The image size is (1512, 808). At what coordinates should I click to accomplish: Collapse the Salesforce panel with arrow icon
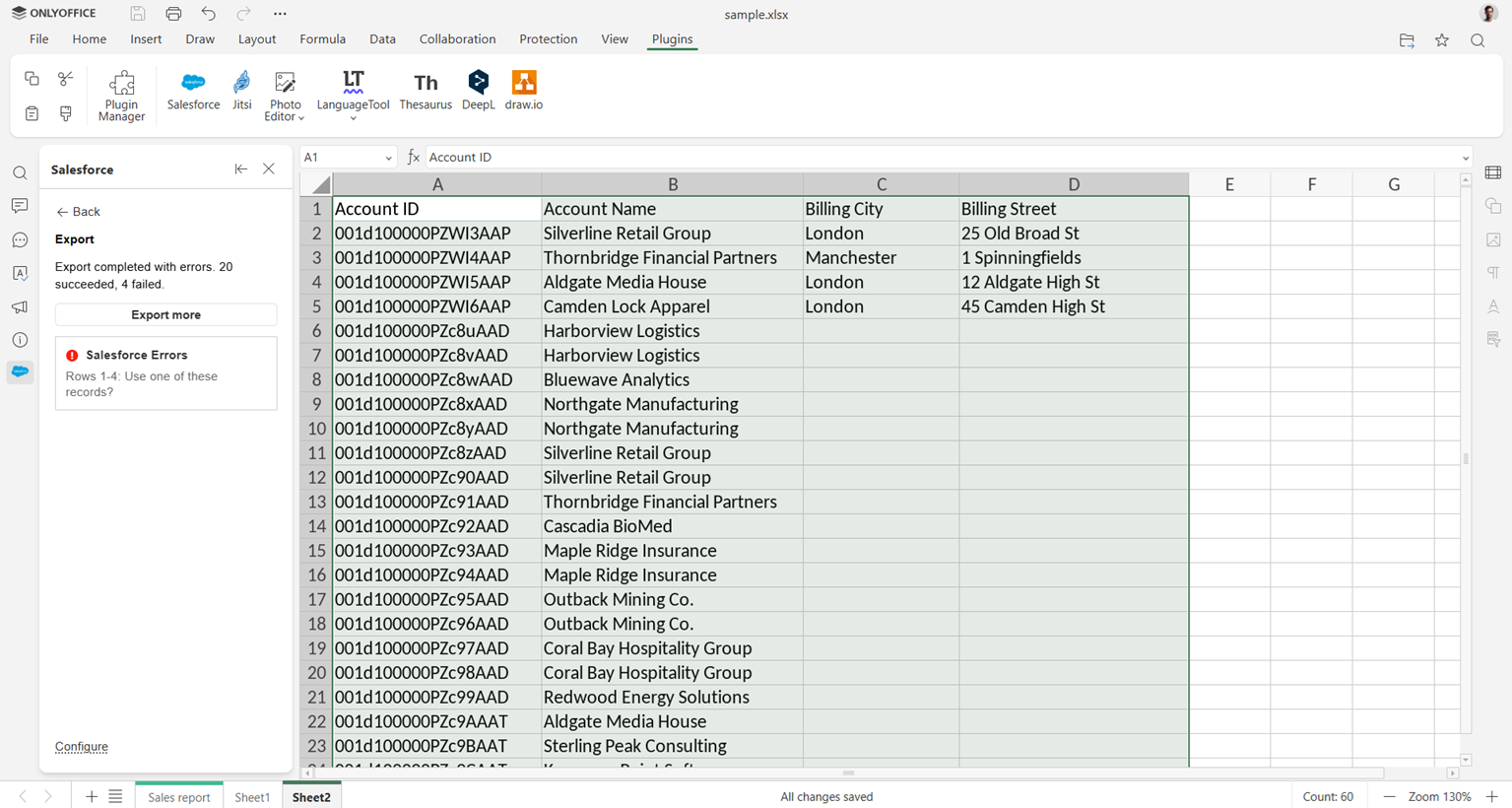pyautogui.click(x=240, y=169)
